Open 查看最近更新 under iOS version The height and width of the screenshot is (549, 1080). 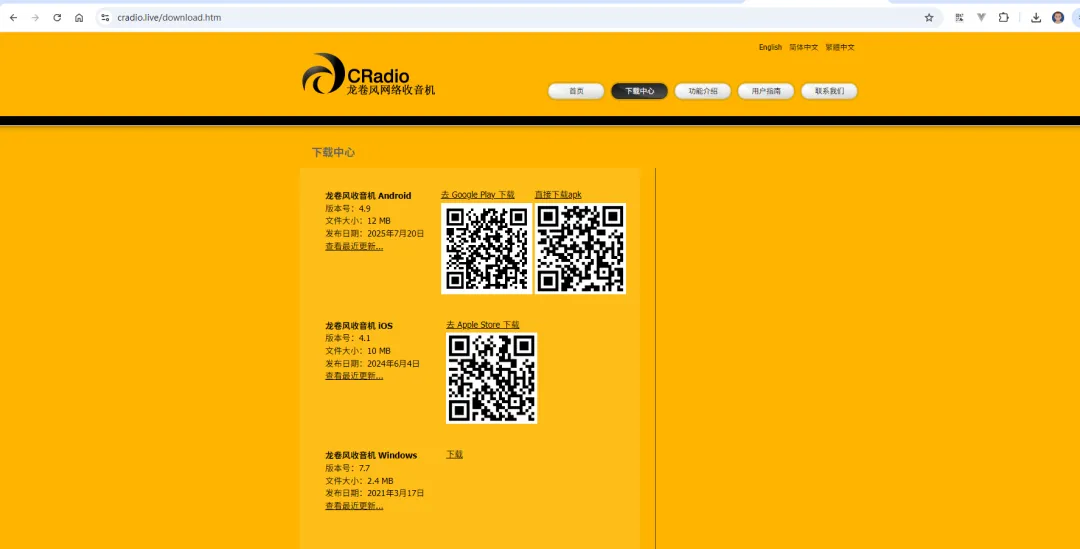coord(354,376)
